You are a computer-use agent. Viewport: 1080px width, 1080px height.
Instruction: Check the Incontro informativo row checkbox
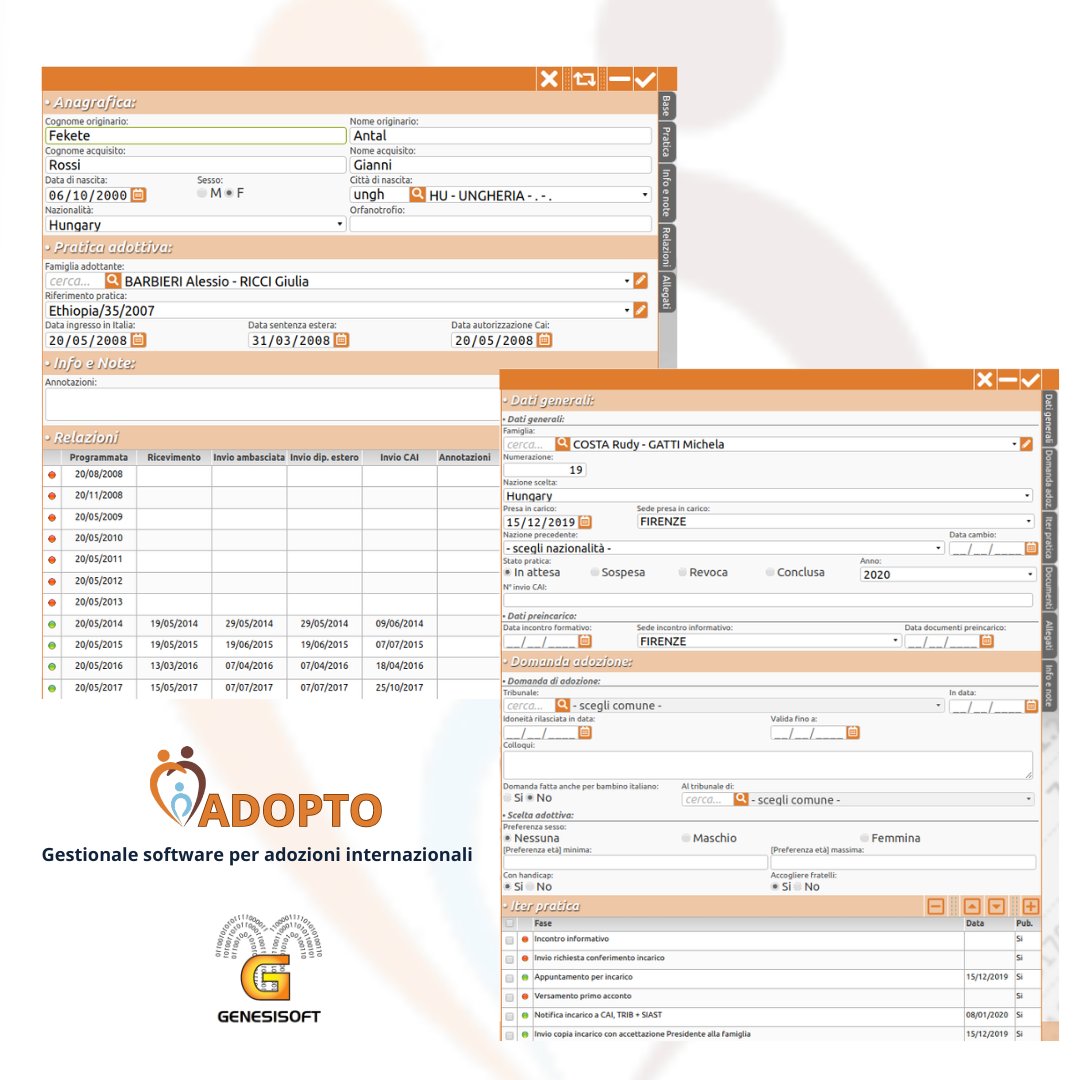(509, 939)
